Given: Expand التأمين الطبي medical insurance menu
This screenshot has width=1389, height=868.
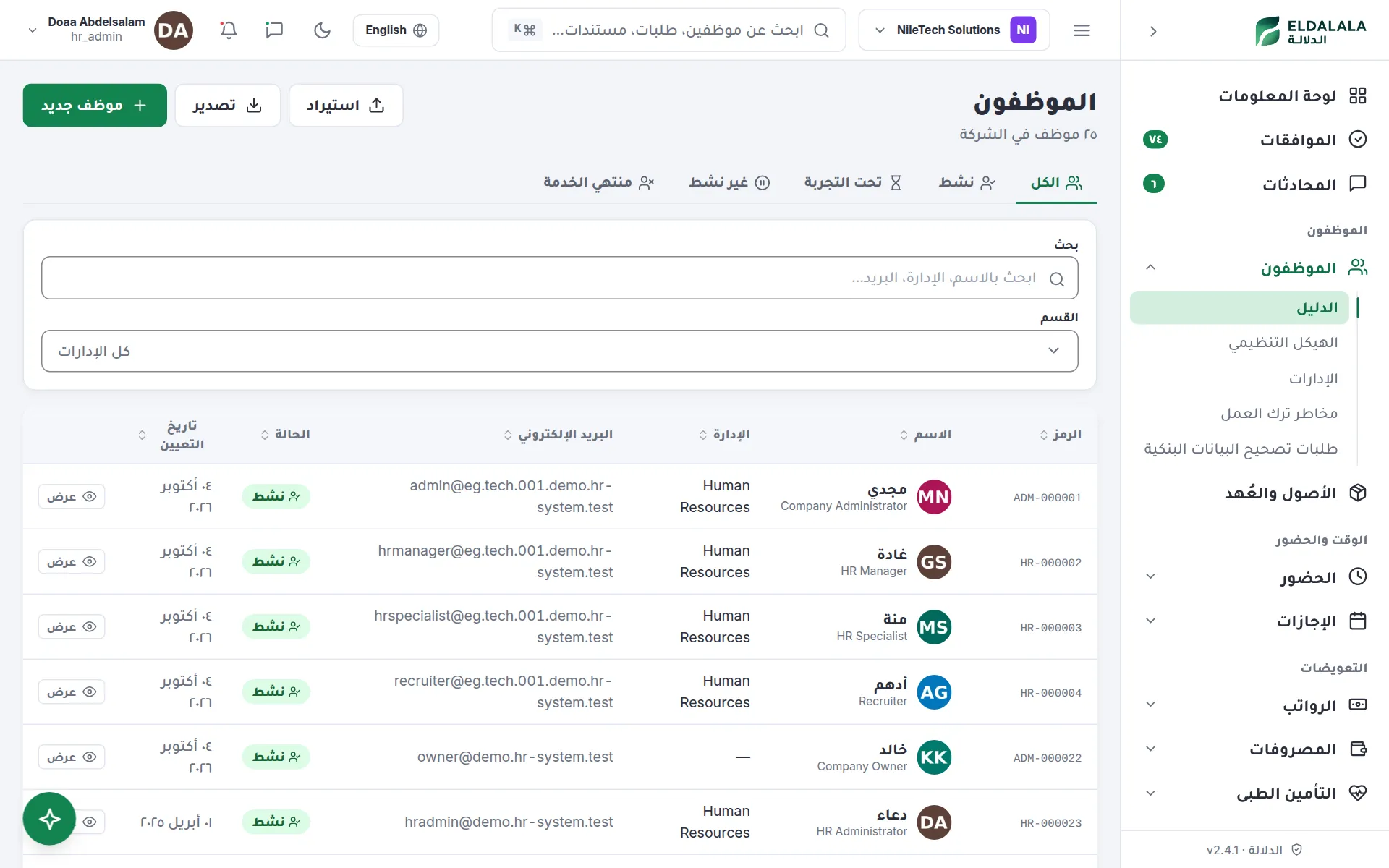Looking at the screenshot, I should [x=1255, y=793].
